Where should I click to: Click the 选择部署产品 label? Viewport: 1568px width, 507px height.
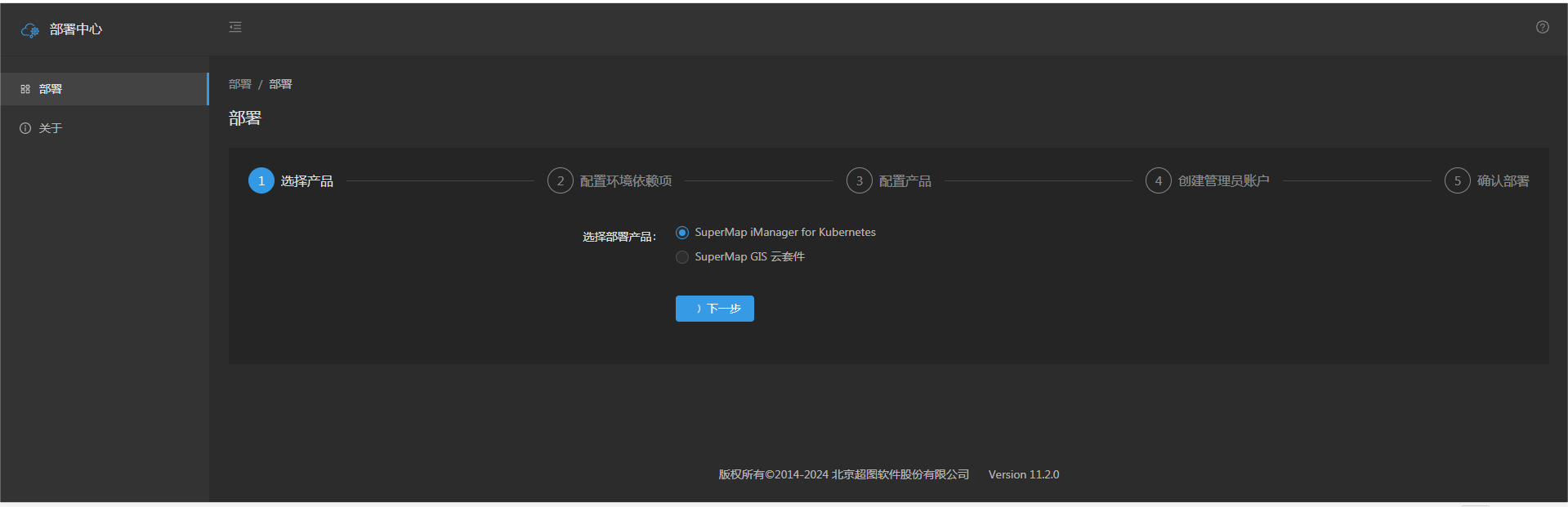pos(619,237)
